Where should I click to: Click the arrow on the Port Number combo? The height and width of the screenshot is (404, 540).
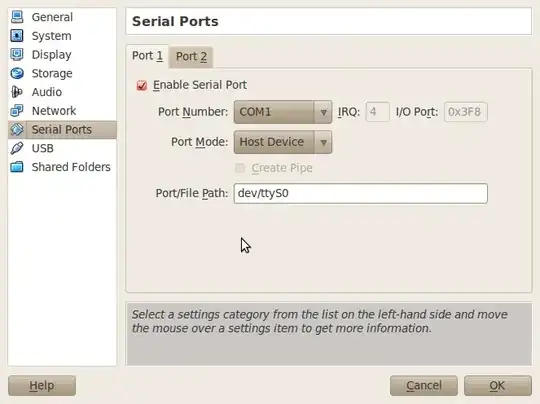point(323,112)
